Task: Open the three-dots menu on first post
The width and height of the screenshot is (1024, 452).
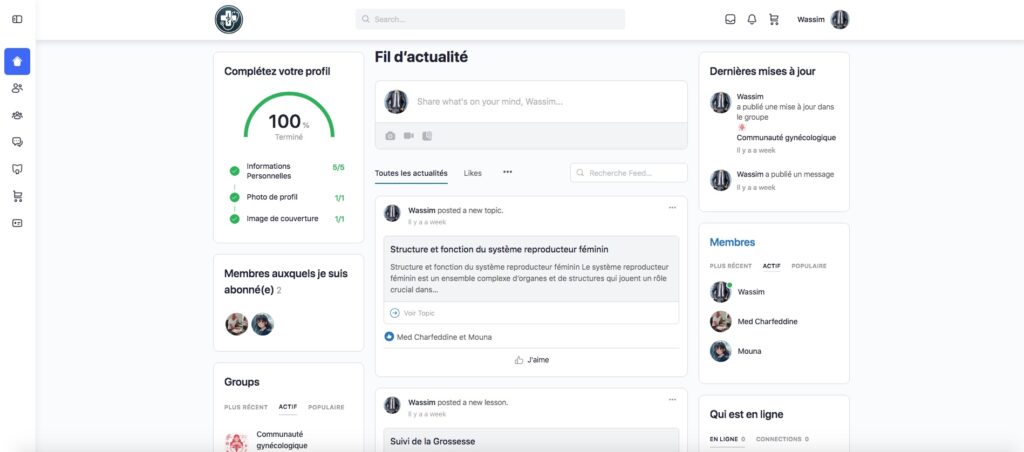Action: pyautogui.click(x=672, y=207)
